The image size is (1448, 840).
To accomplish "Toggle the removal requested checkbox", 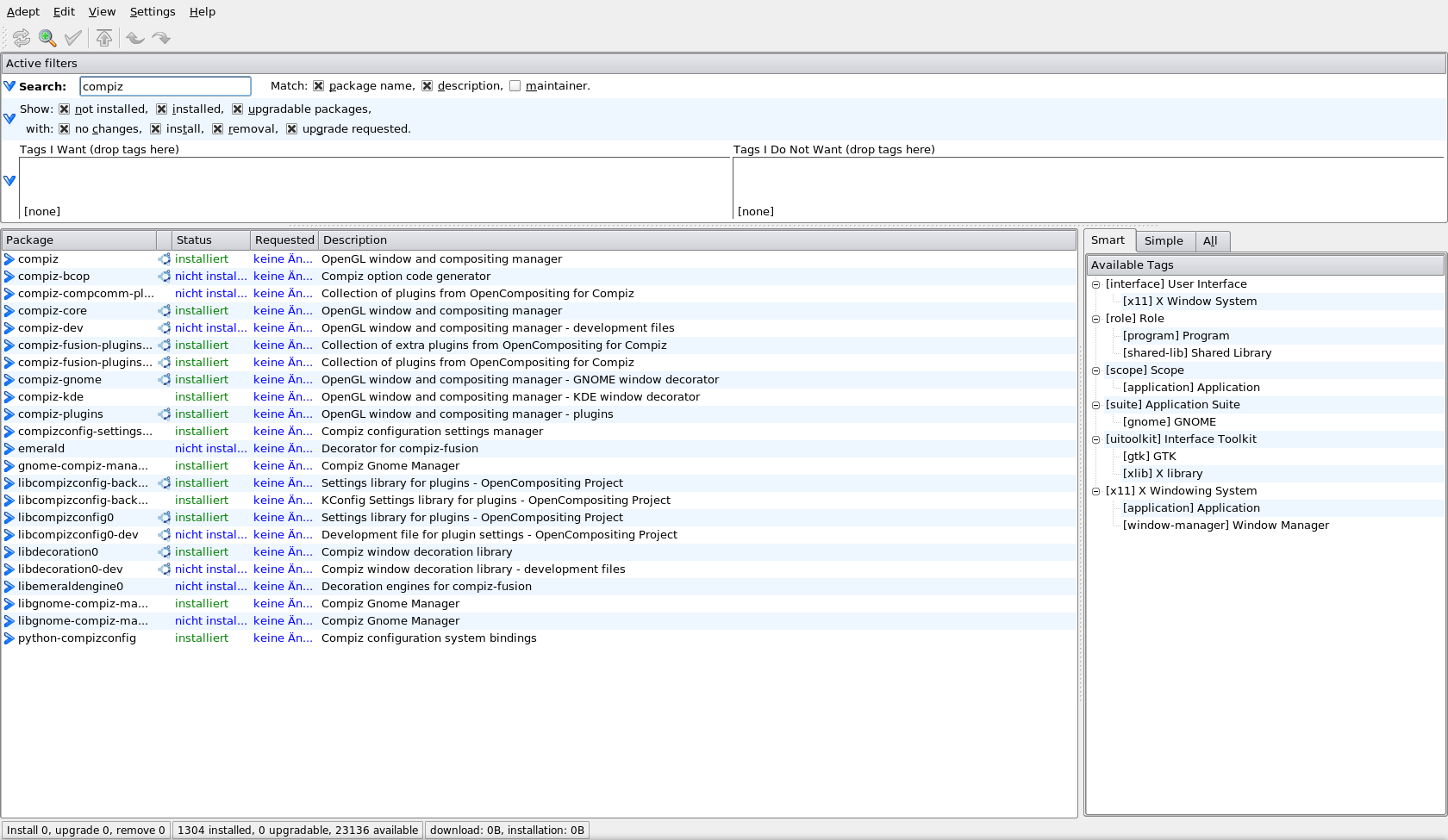I will tap(218, 129).
